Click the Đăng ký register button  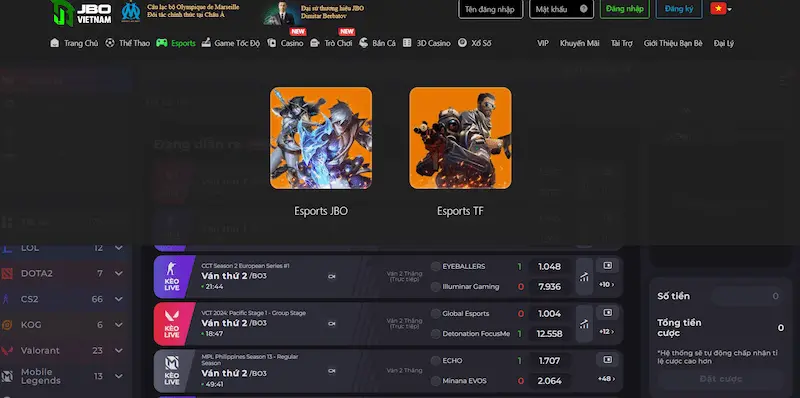tap(679, 9)
